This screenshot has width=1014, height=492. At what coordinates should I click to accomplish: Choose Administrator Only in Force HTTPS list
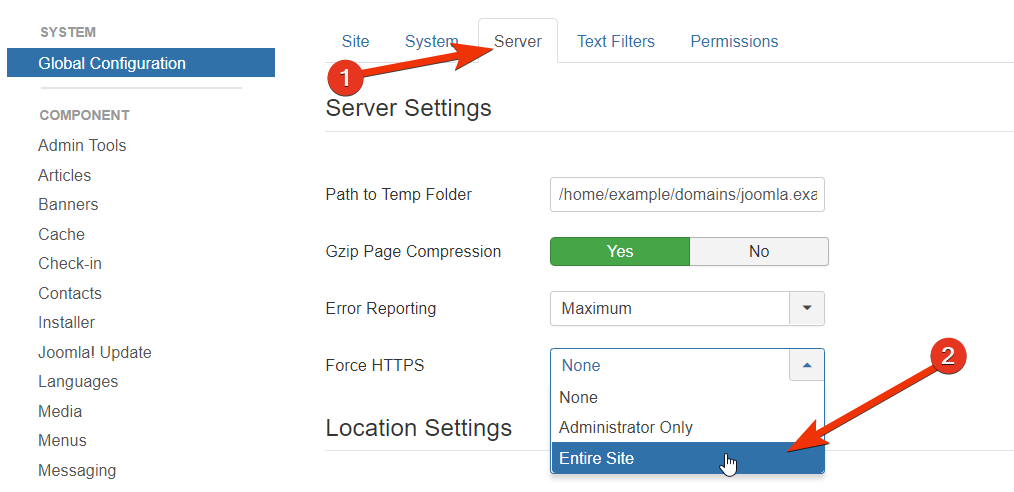[687, 427]
